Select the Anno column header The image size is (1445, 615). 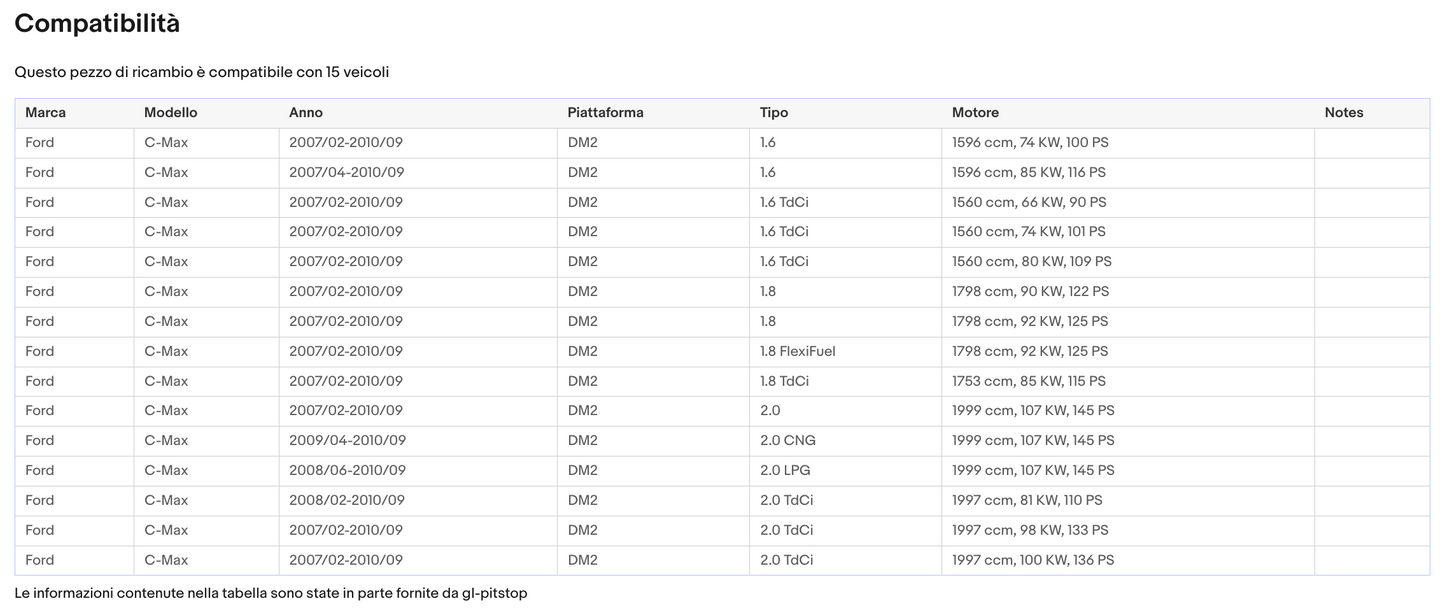[x=306, y=113]
